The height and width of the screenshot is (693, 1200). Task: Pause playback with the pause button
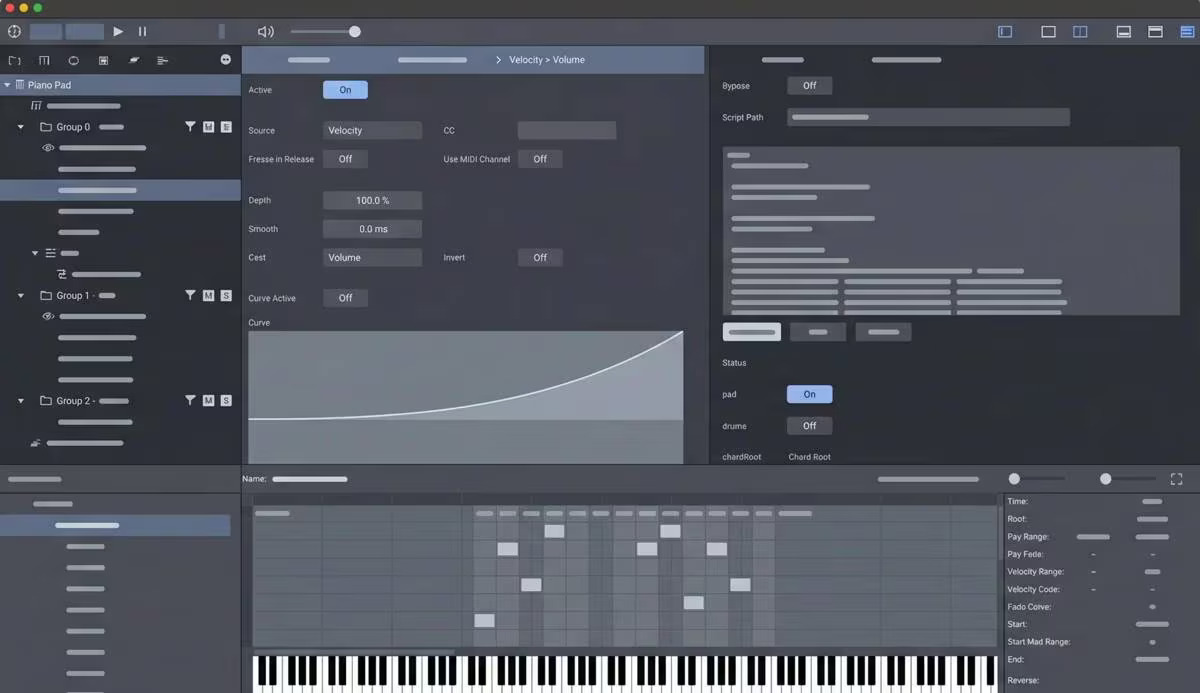[x=142, y=32]
